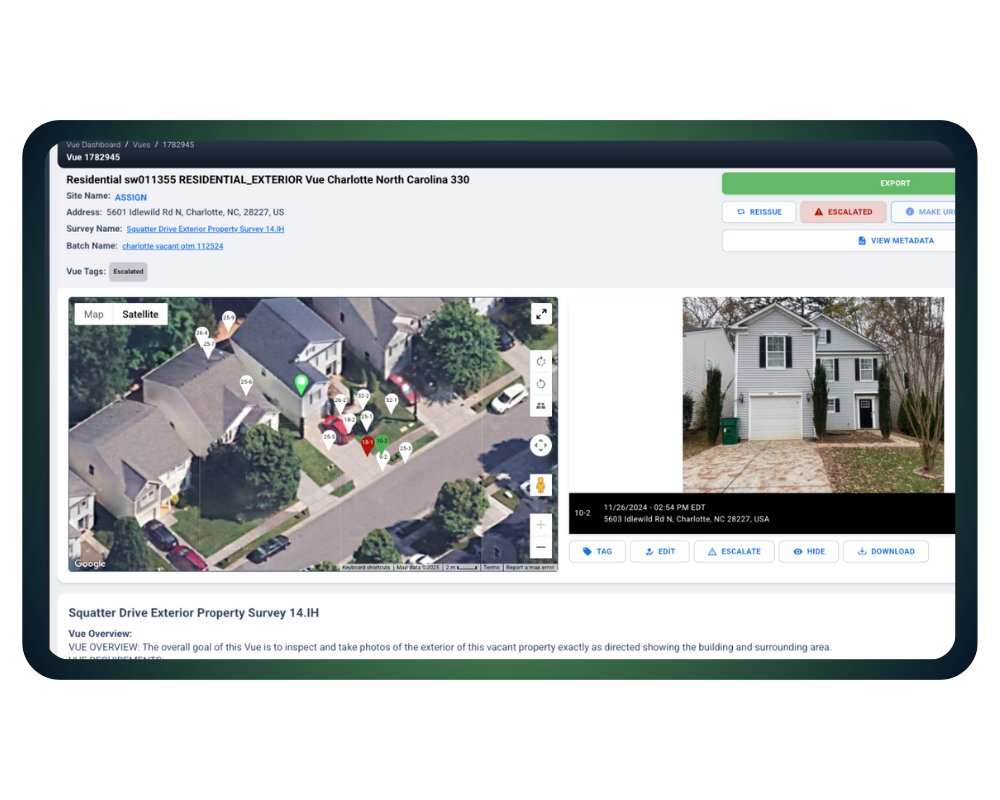
Task: Open the map camera pan control
Action: click(x=541, y=445)
